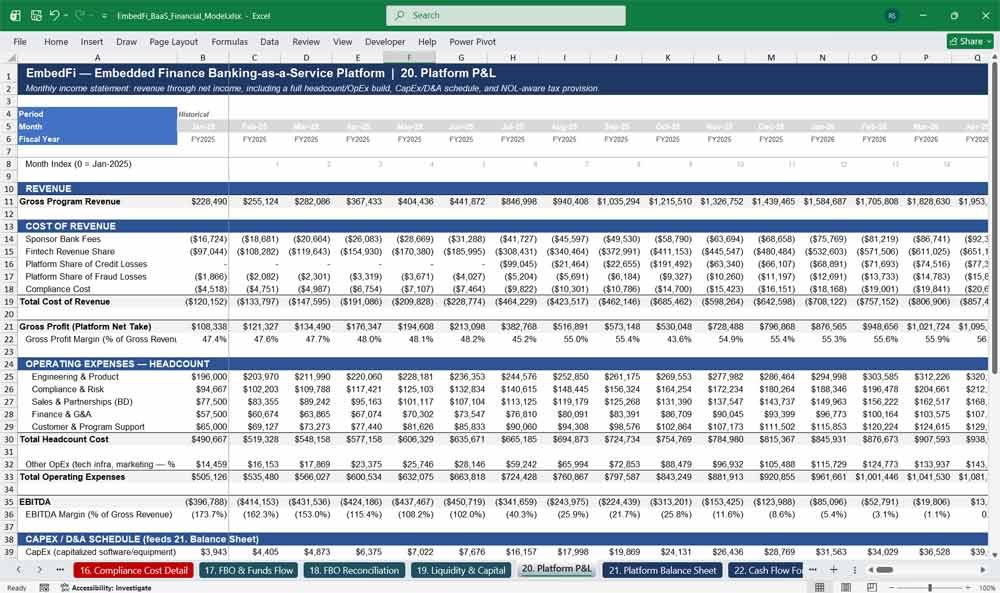This screenshot has height=593, width=1000.
Task: Open the Review ribbon tab
Action: 306,41
